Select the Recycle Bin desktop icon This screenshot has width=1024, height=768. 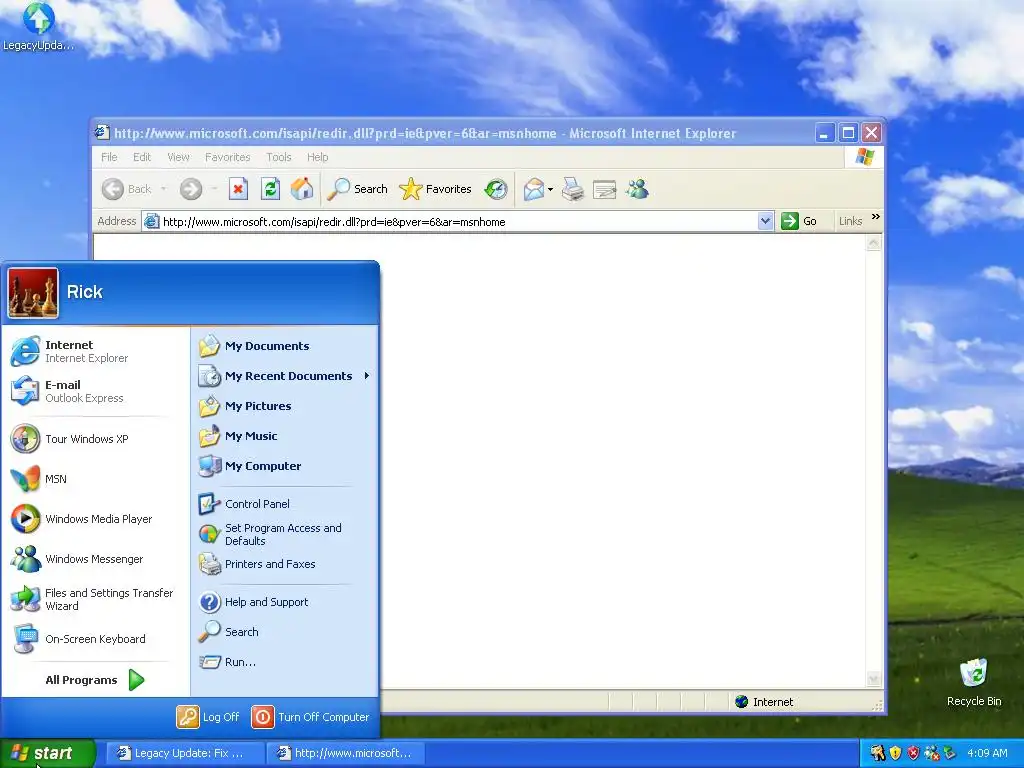tap(974, 682)
